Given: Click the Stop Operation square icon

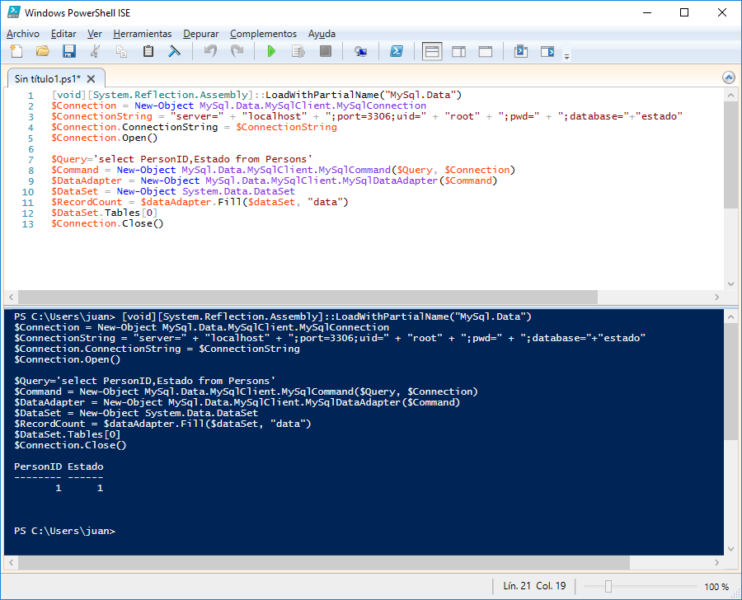Looking at the screenshot, I should [x=325, y=51].
